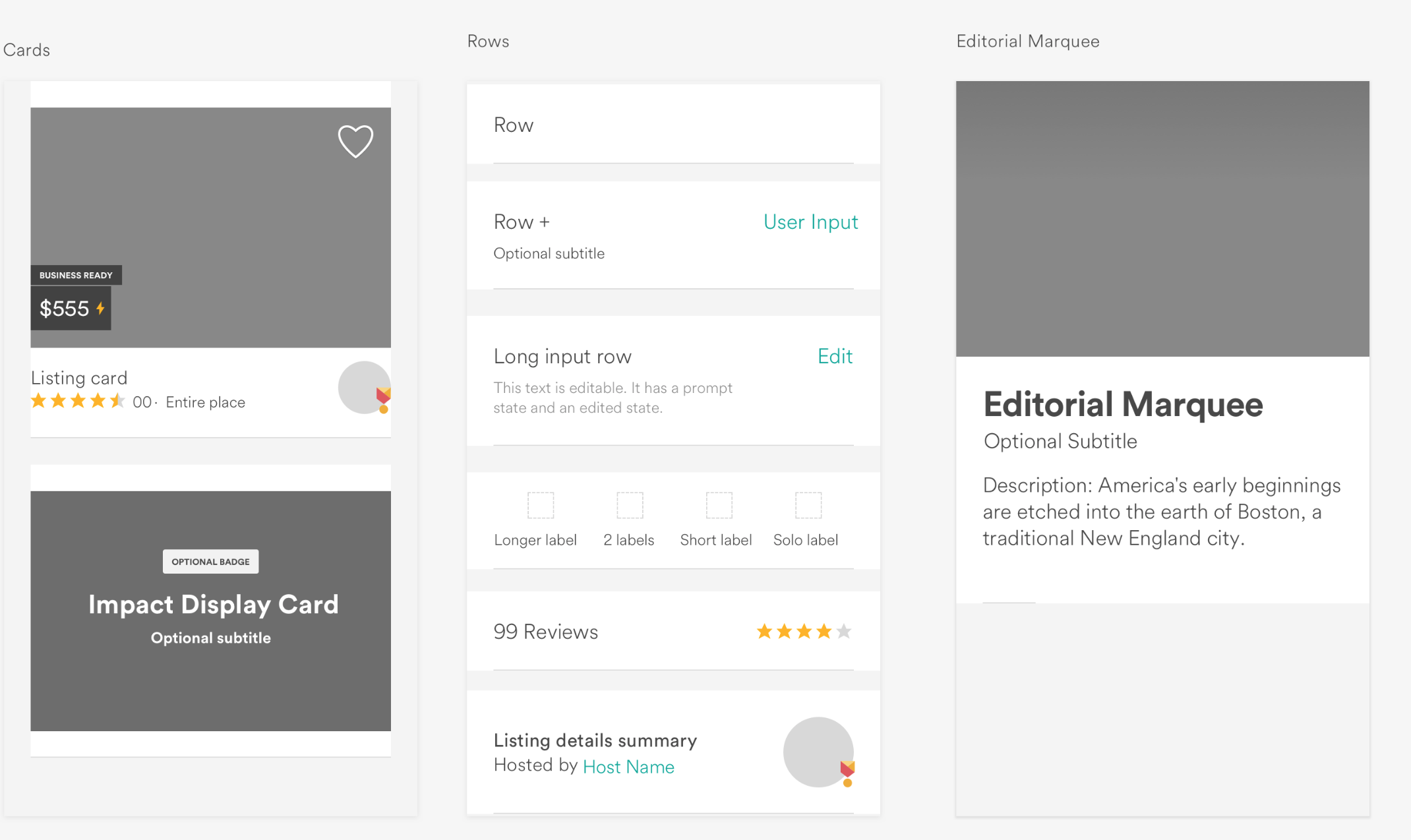Click the superhost badge on Listing card avatar
This screenshot has height=840, width=1411.
384,400
